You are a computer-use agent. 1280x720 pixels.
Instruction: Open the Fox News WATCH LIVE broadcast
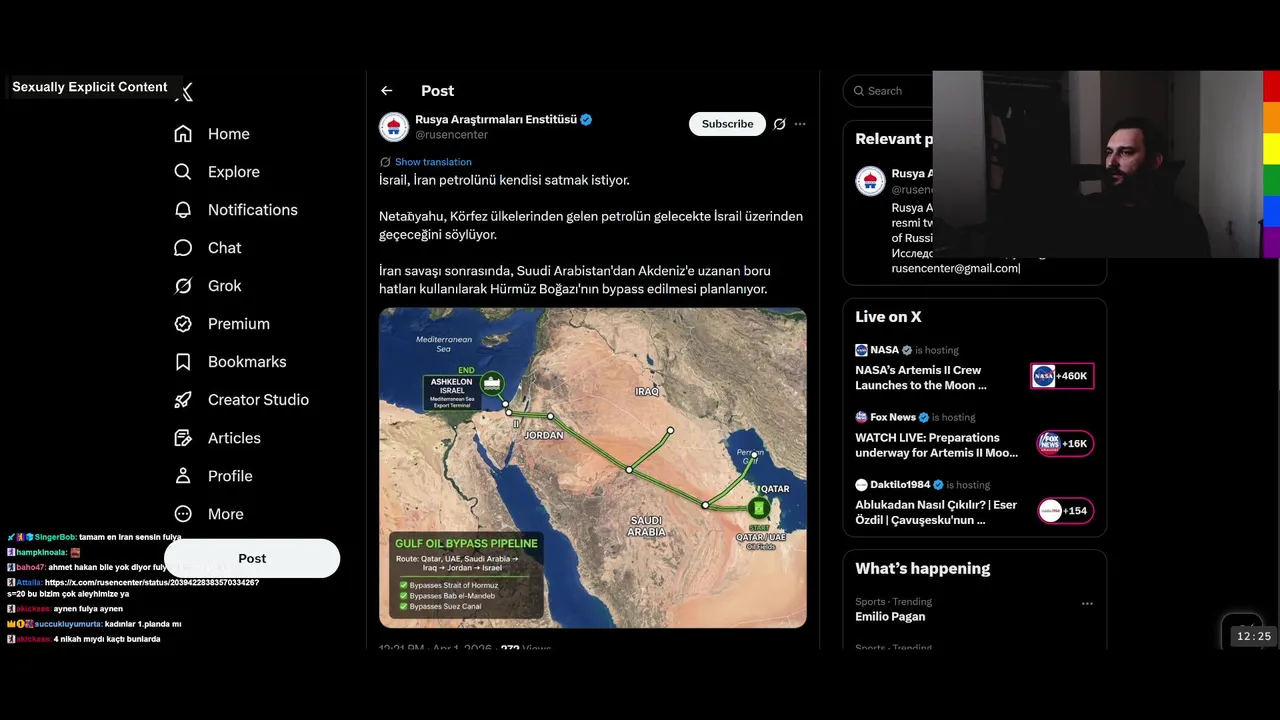937,445
